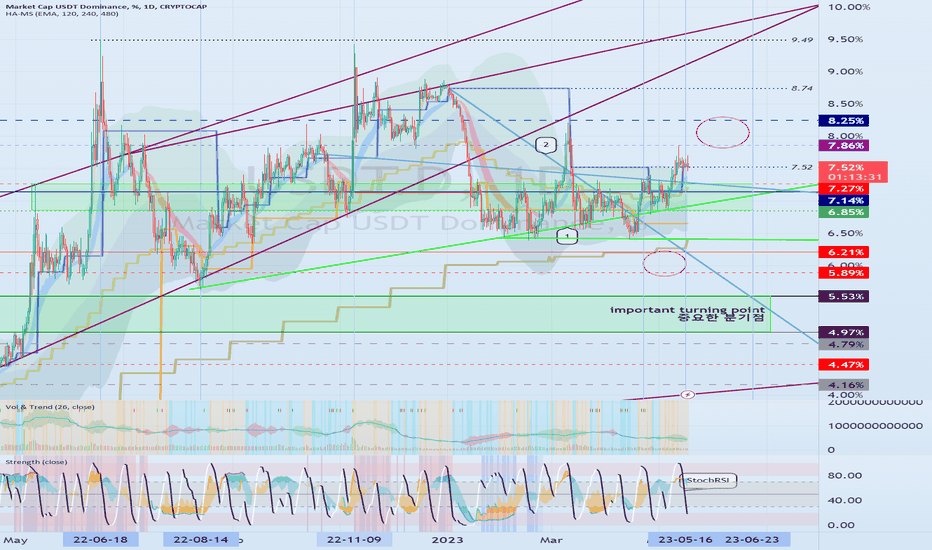Image resolution: width=932 pixels, height=550 pixels.
Task: Select the 22-06-18 date marker
Action: 100,539
